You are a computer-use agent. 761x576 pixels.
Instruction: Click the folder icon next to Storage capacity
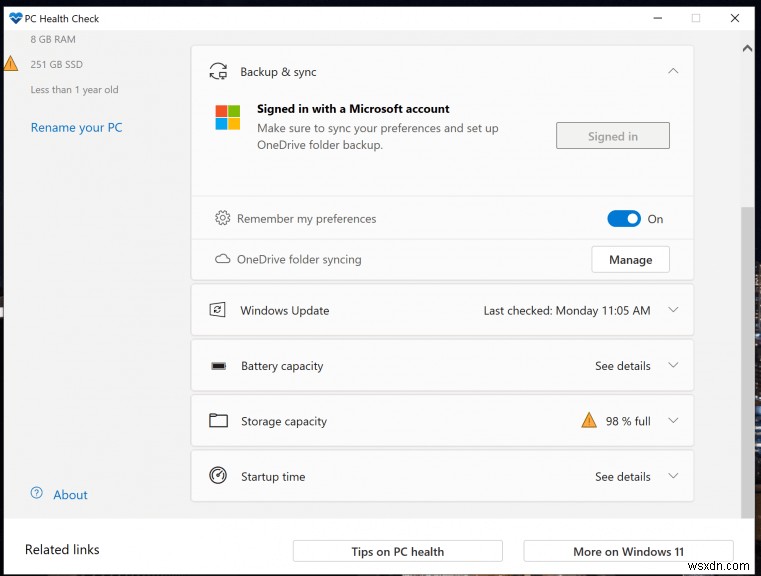coord(218,420)
